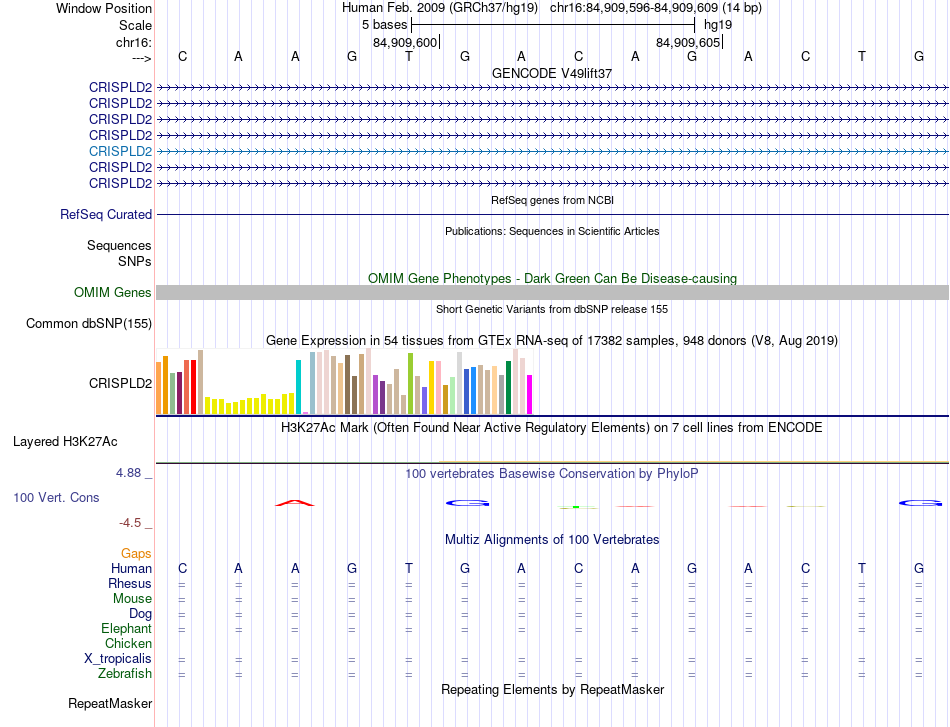The image size is (950, 727).
Task: Click chr16:84,909,596-84,909,609 (14 bp) position text
Action: (656, 8)
